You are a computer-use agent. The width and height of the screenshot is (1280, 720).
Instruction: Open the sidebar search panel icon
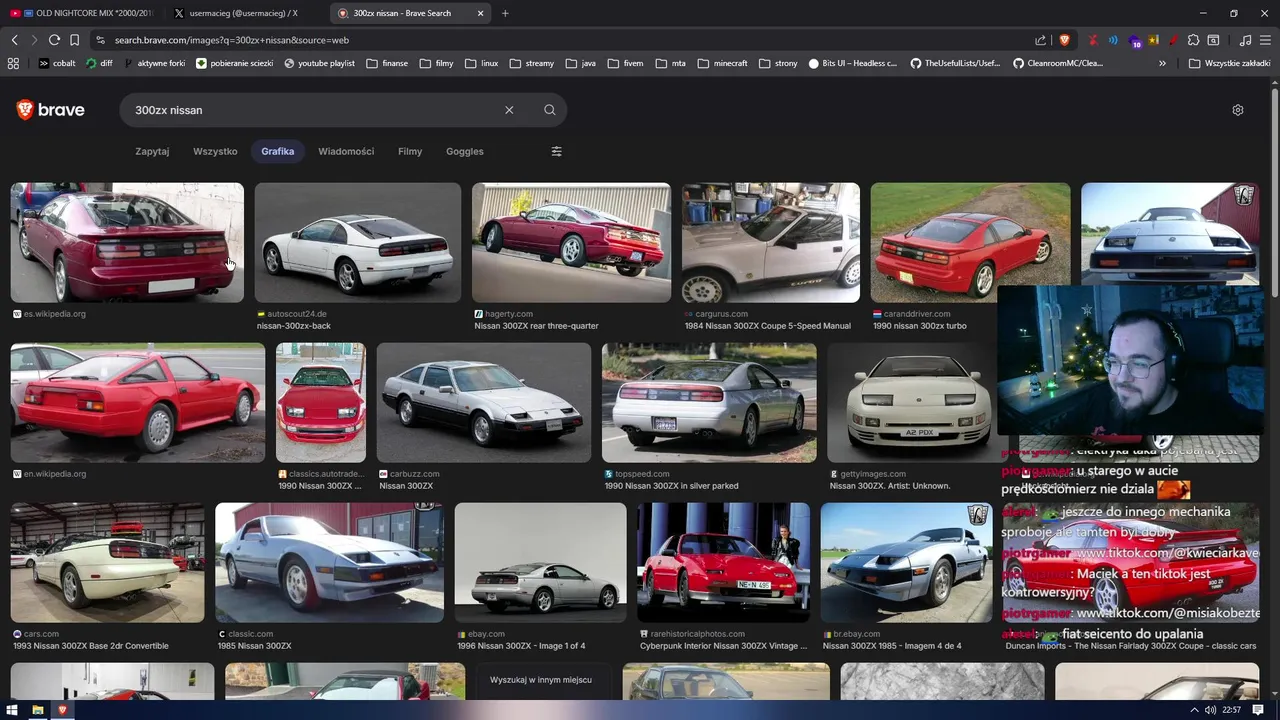[x=1213, y=40]
